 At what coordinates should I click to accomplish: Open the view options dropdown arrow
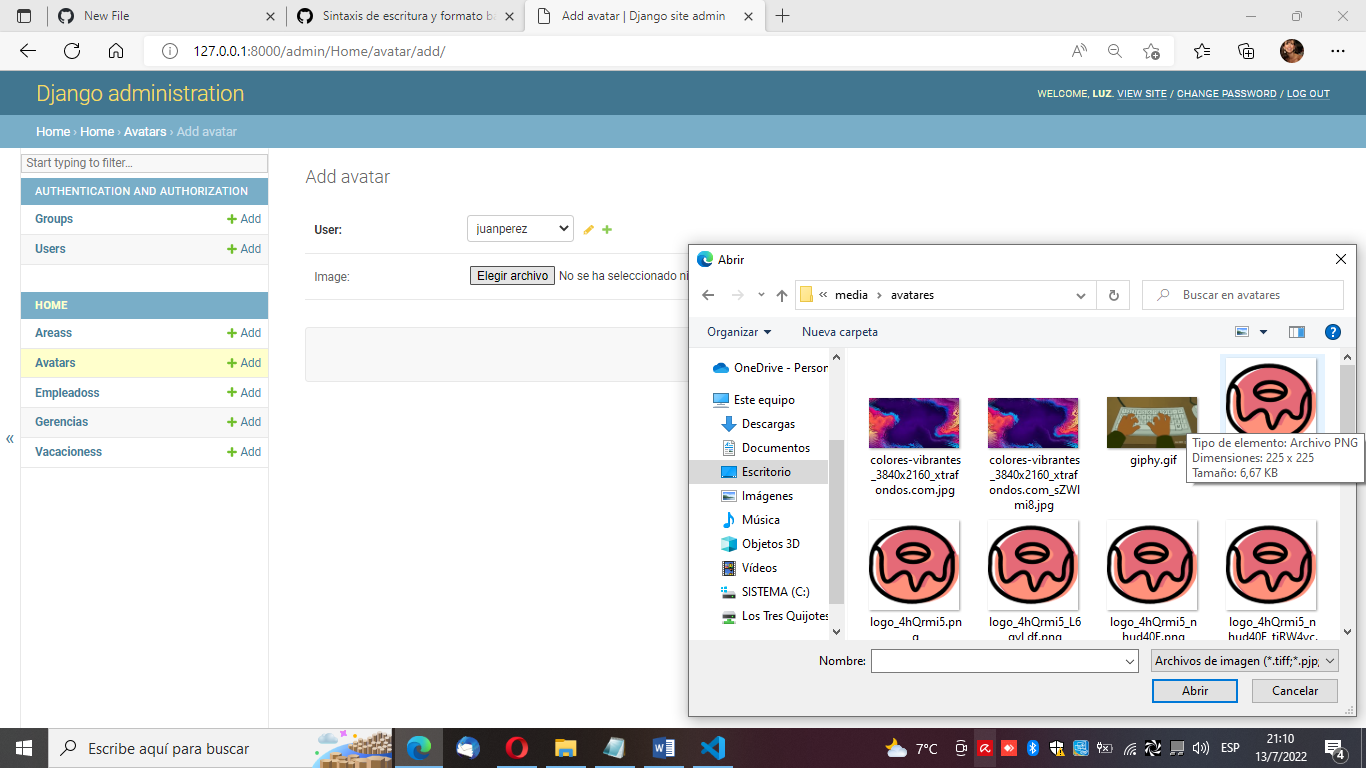tap(1263, 332)
